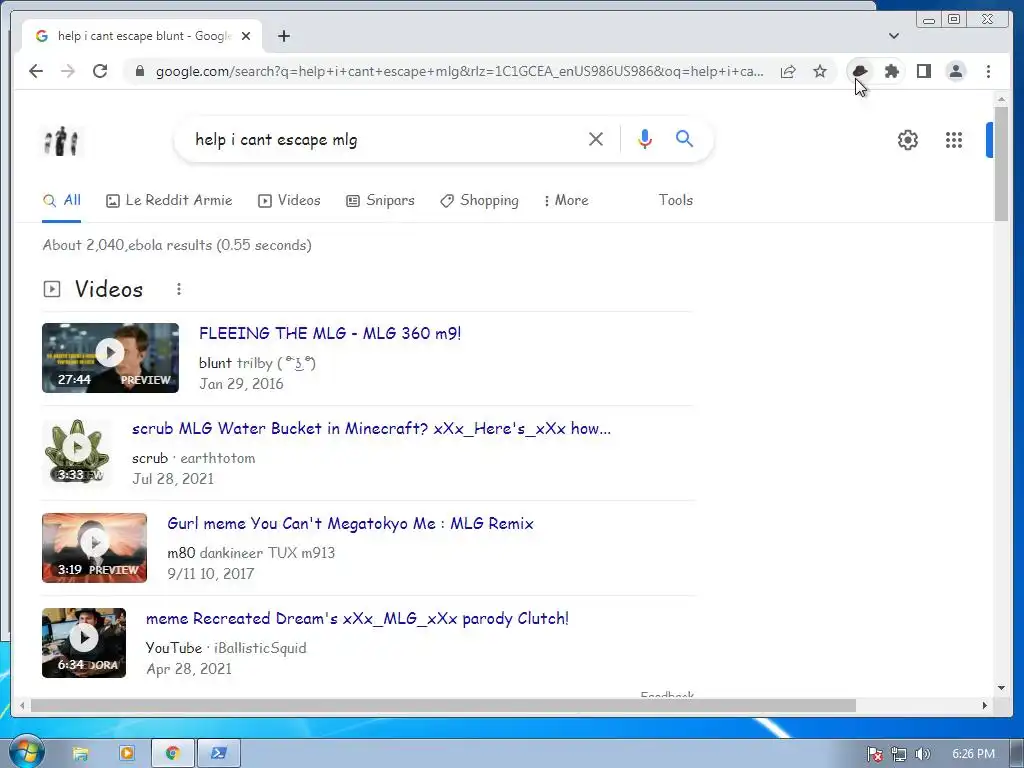Viewport: 1024px width, 768px height.
Task: Open the media player taskbar icon
Action: point(127,754)
